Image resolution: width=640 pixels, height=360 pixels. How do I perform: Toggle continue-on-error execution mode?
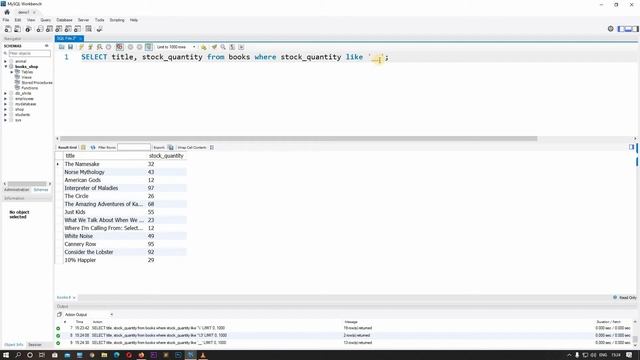pos(119,47)
